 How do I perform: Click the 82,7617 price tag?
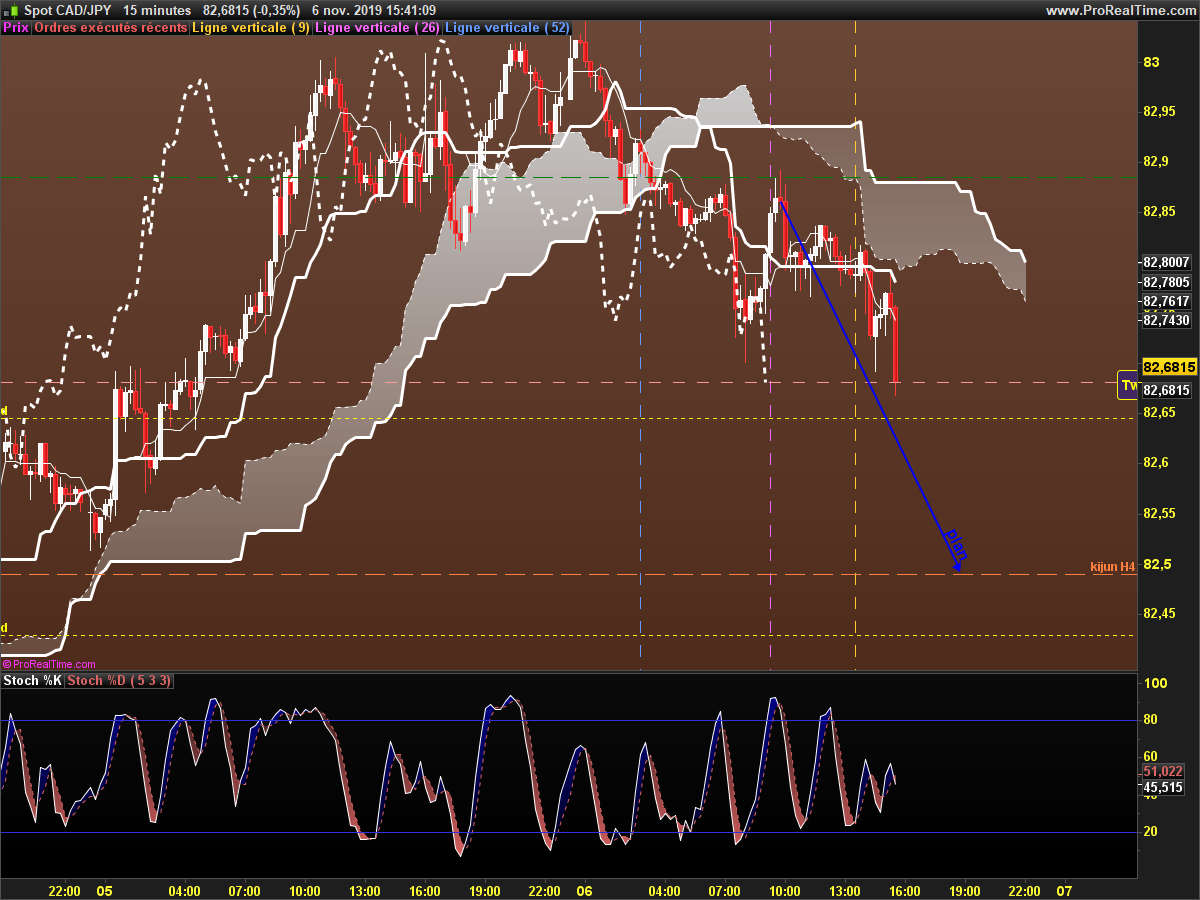click(1166, 301)
